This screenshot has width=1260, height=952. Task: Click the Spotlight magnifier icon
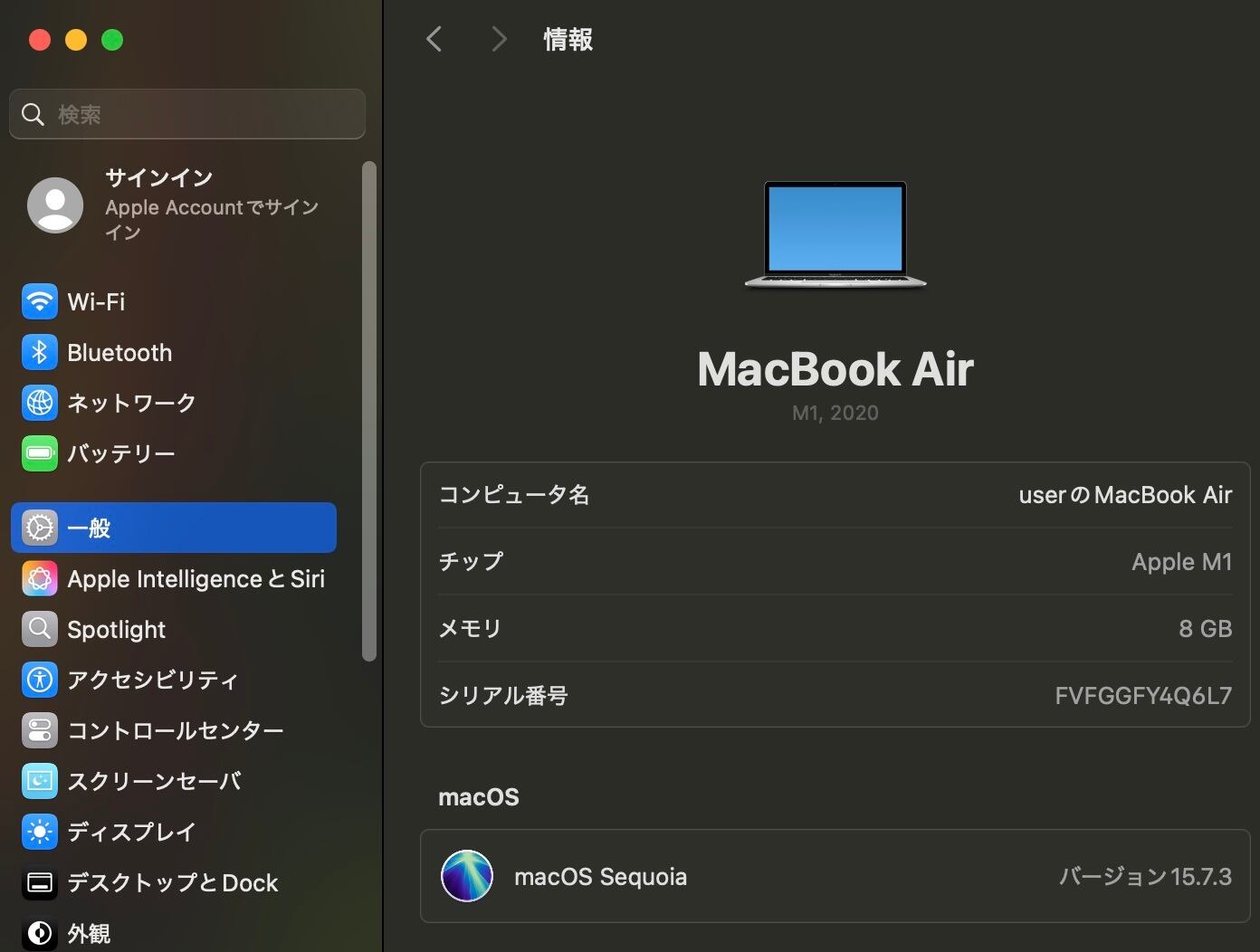click(40, 629)
